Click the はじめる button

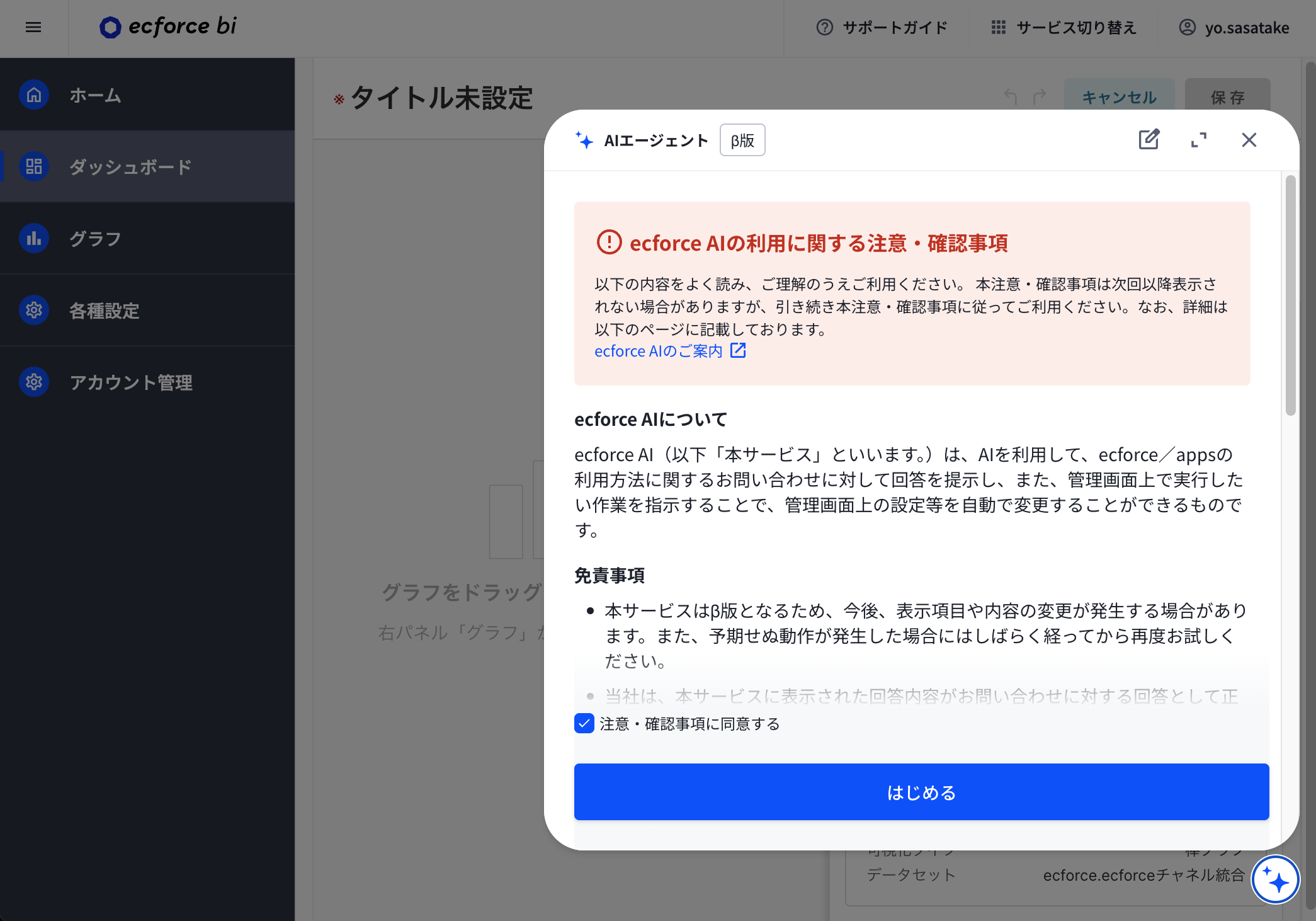point(921,792)
